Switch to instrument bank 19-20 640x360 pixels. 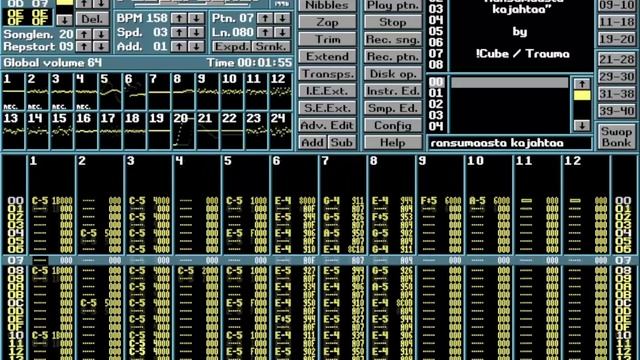point(616,39)
